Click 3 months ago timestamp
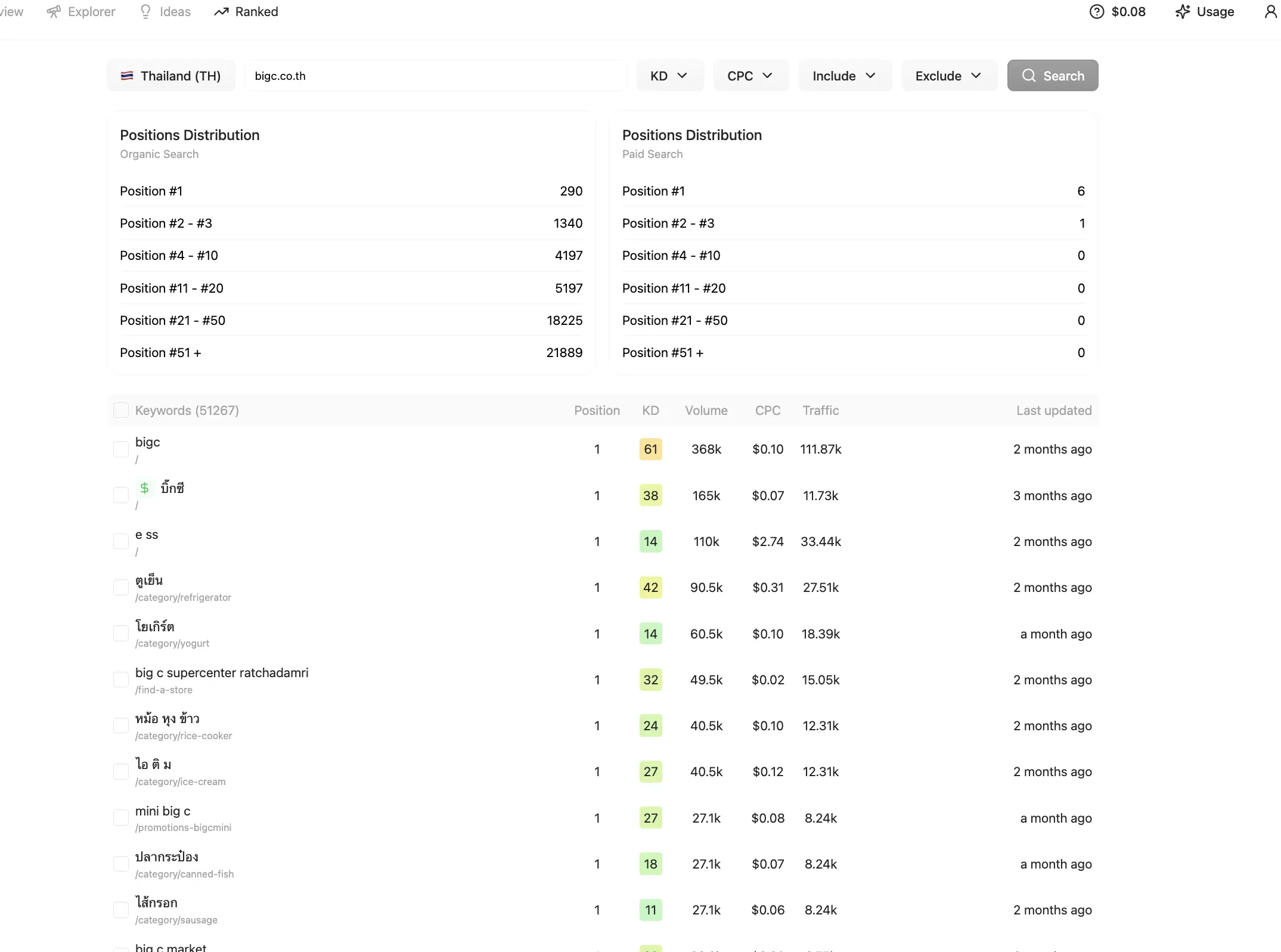1281x952 pixels. (x=1053, y=495)
